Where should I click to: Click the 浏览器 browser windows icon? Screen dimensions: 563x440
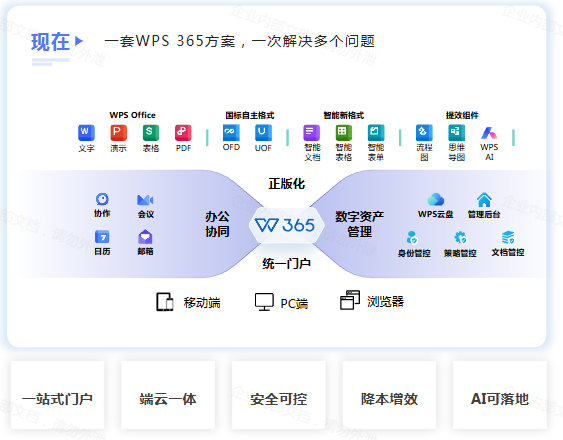pyautogui.click(x=350, y=300)
